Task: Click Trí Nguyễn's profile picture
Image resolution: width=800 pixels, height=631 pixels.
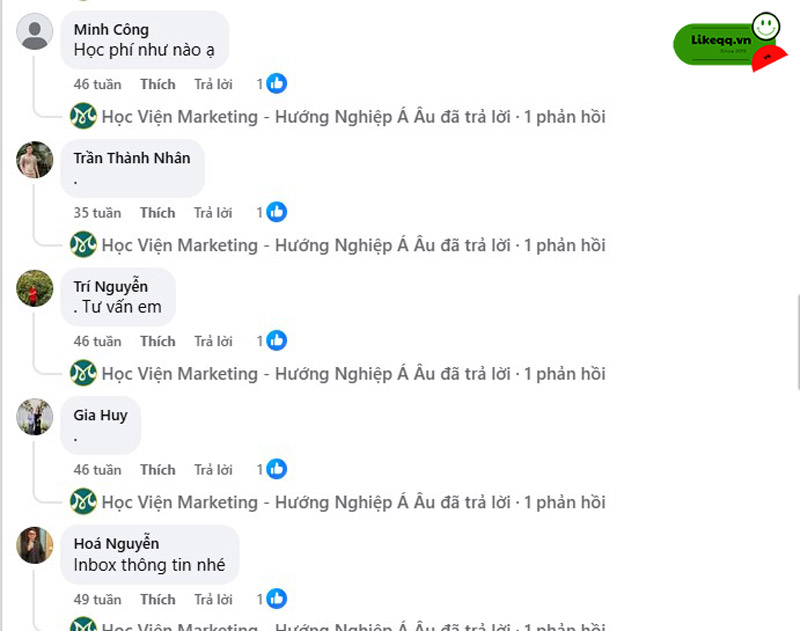Action: click(35, 288)
